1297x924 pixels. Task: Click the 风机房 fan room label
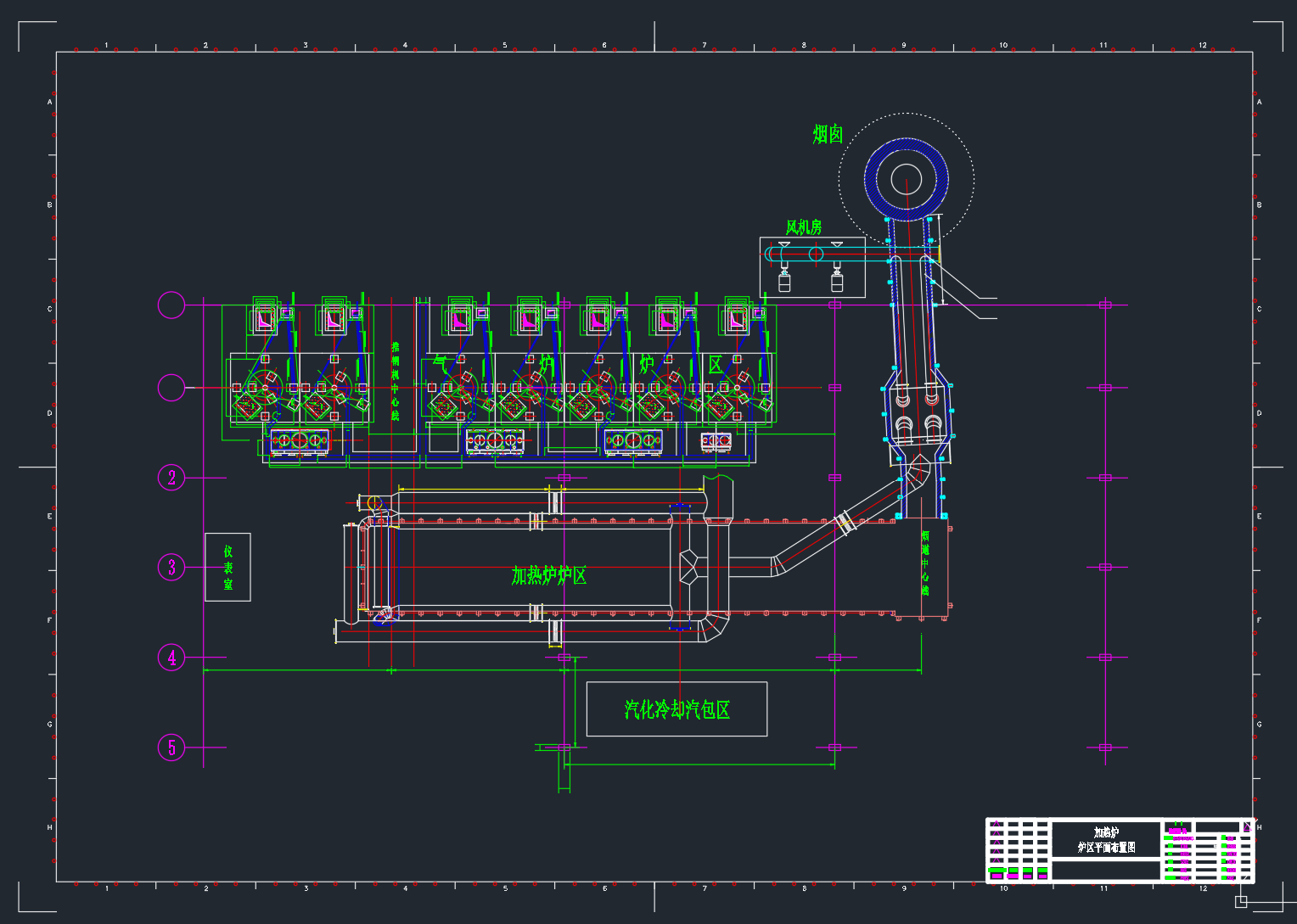point(803,227)
